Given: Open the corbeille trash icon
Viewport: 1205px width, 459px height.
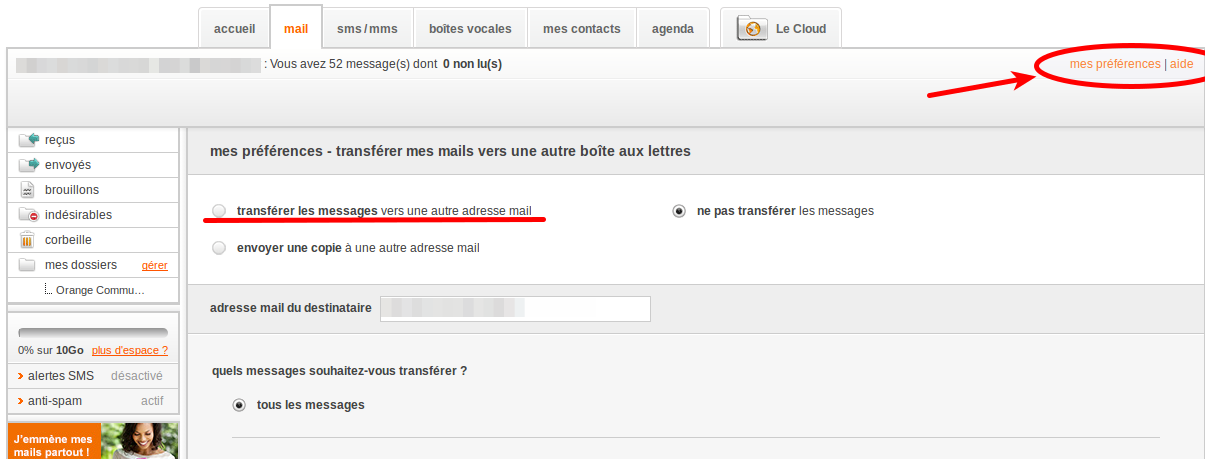Looking at the screenshot, I should [x=27, y=240].
